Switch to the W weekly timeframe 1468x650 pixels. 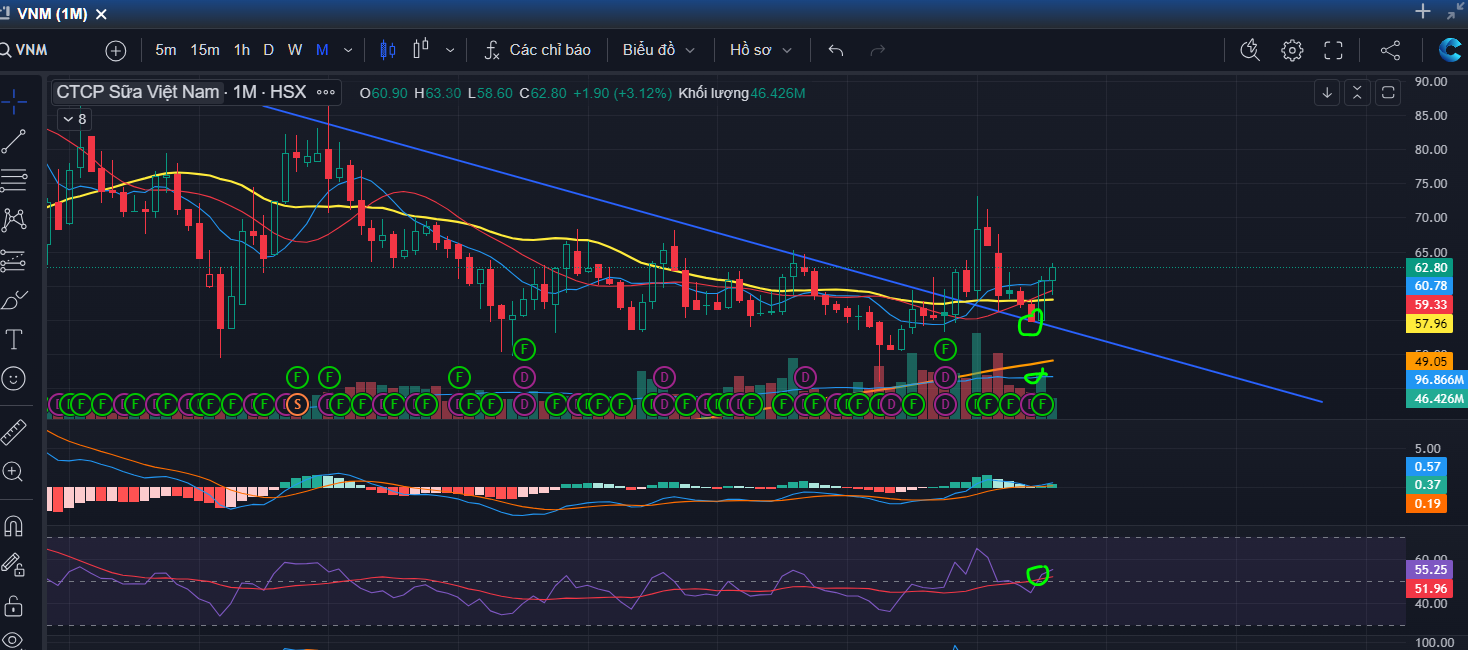[x=295, y=50]
